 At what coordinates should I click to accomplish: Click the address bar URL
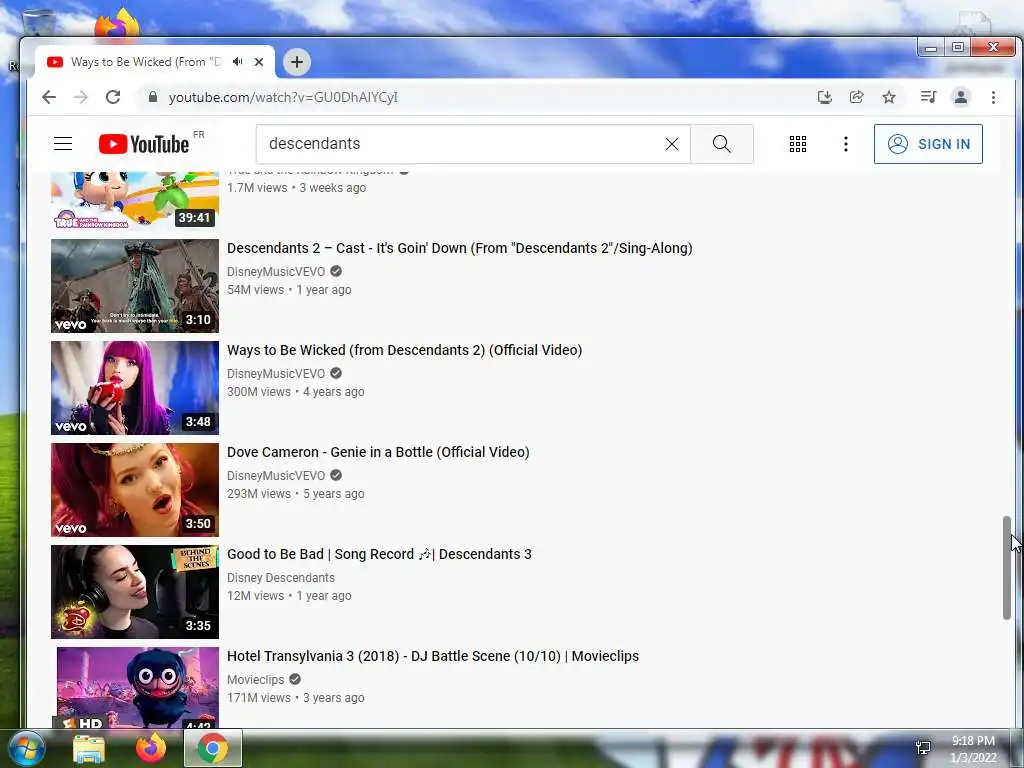[x=283, y=97]
